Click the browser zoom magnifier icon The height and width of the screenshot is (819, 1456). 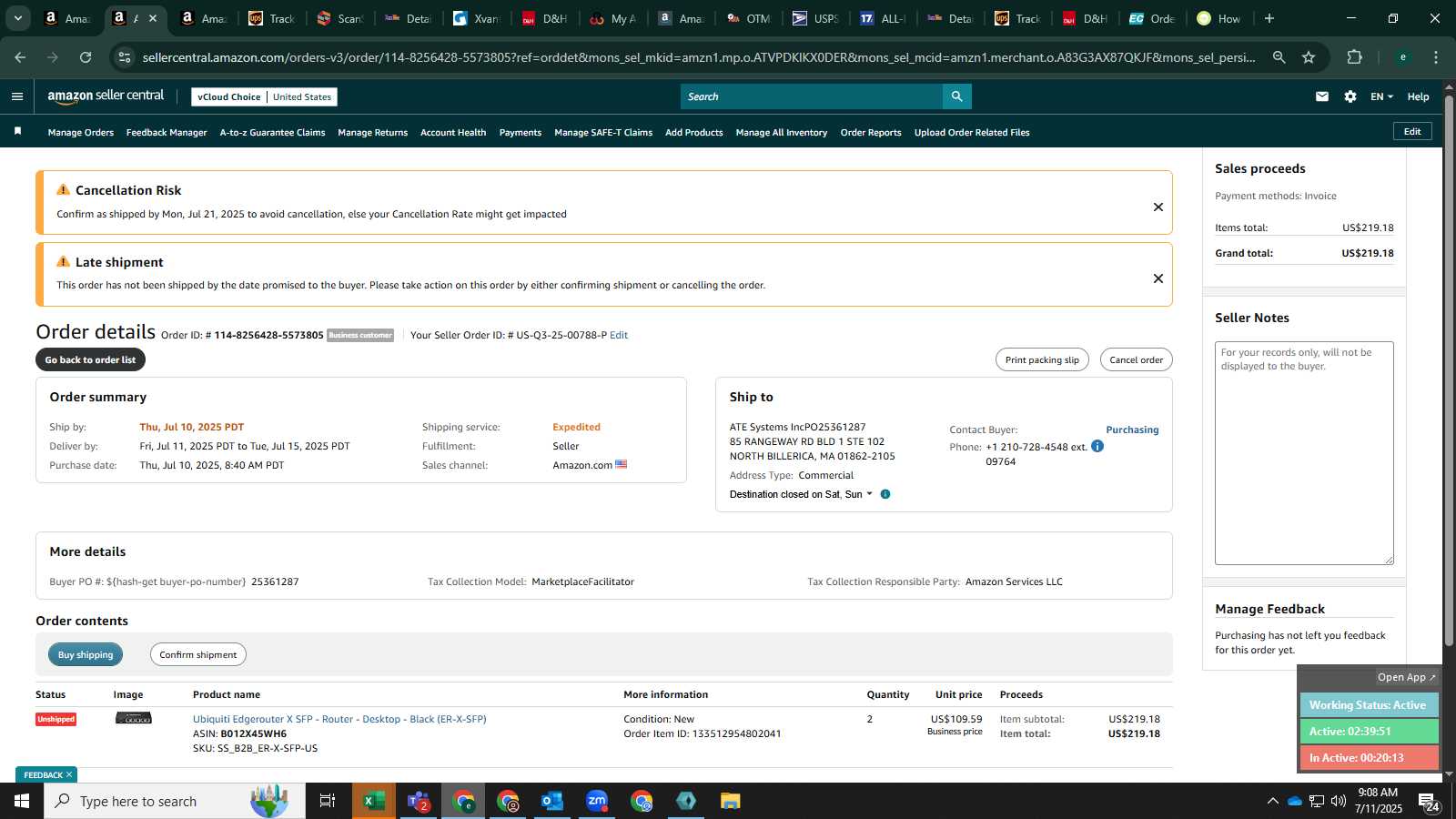point(1279,57)
